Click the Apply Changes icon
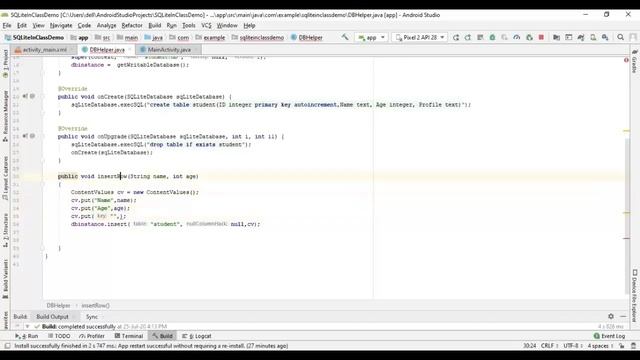This screenshot has height=360, width=640. (x=468, y=37)
